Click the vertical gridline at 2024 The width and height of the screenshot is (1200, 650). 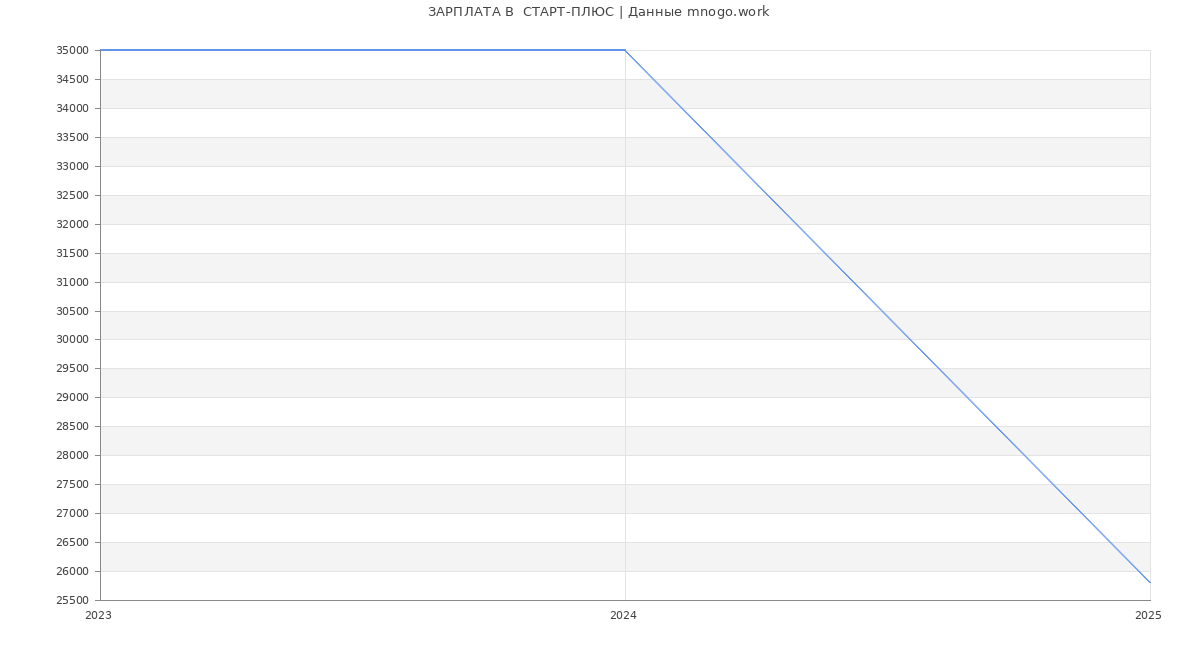(x=625, y=330)
